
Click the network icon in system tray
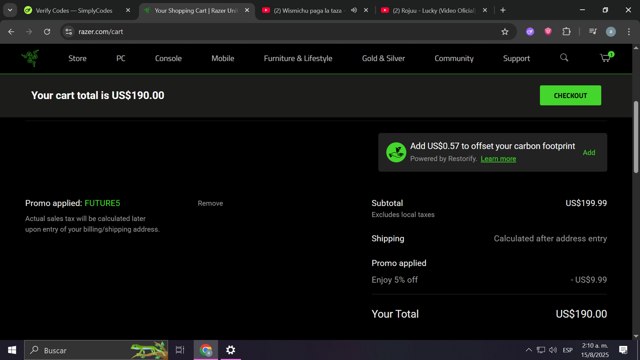point(541,350)
